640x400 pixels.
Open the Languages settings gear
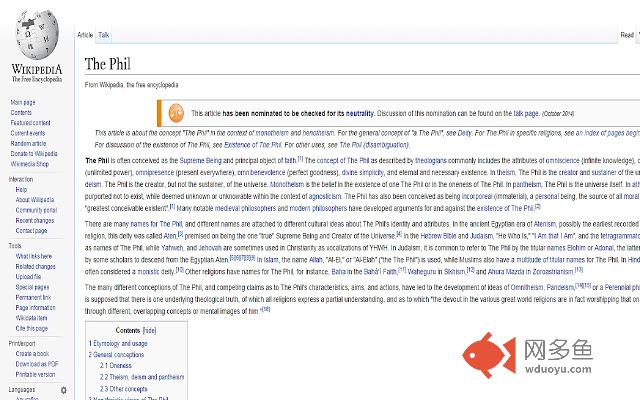(x=64, y=390)
